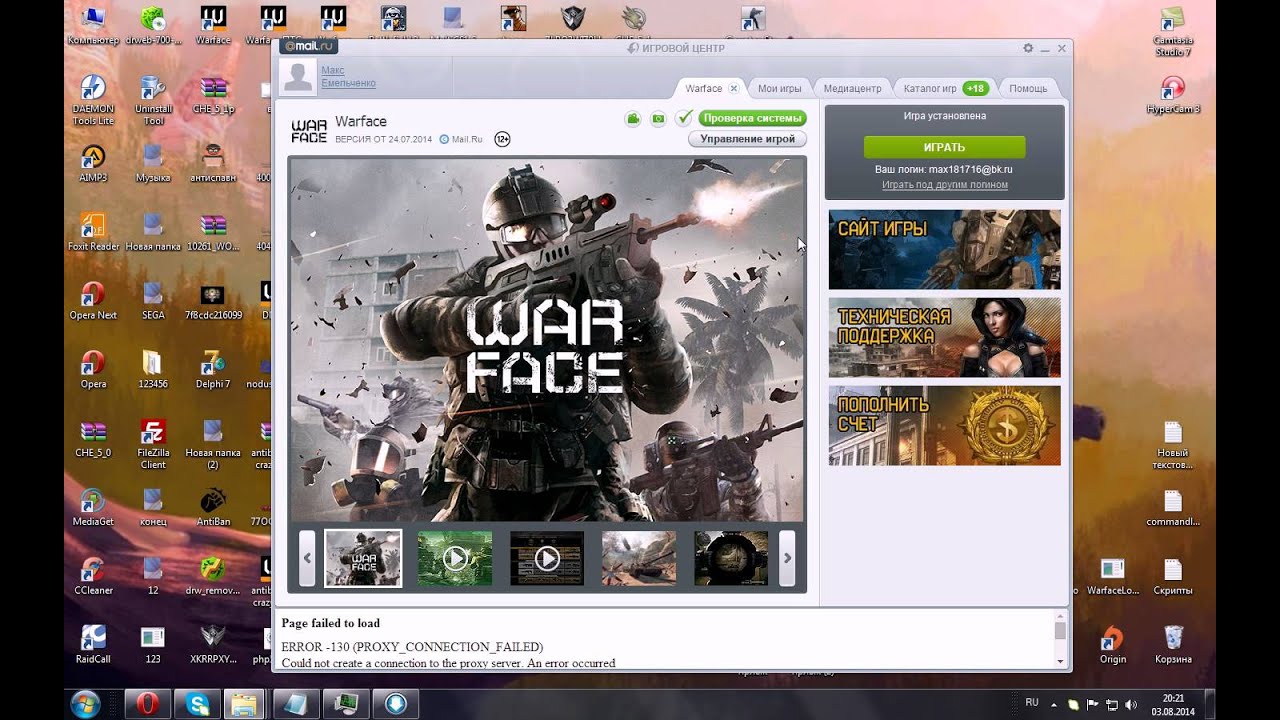
Task: Close the Warface tab
Action: tap(733, 88)
